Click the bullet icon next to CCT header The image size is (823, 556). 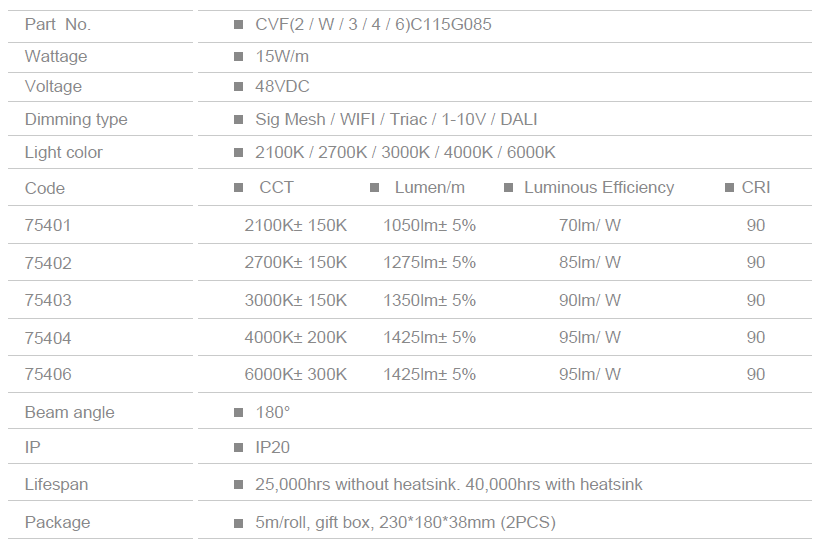coord(238,187)
